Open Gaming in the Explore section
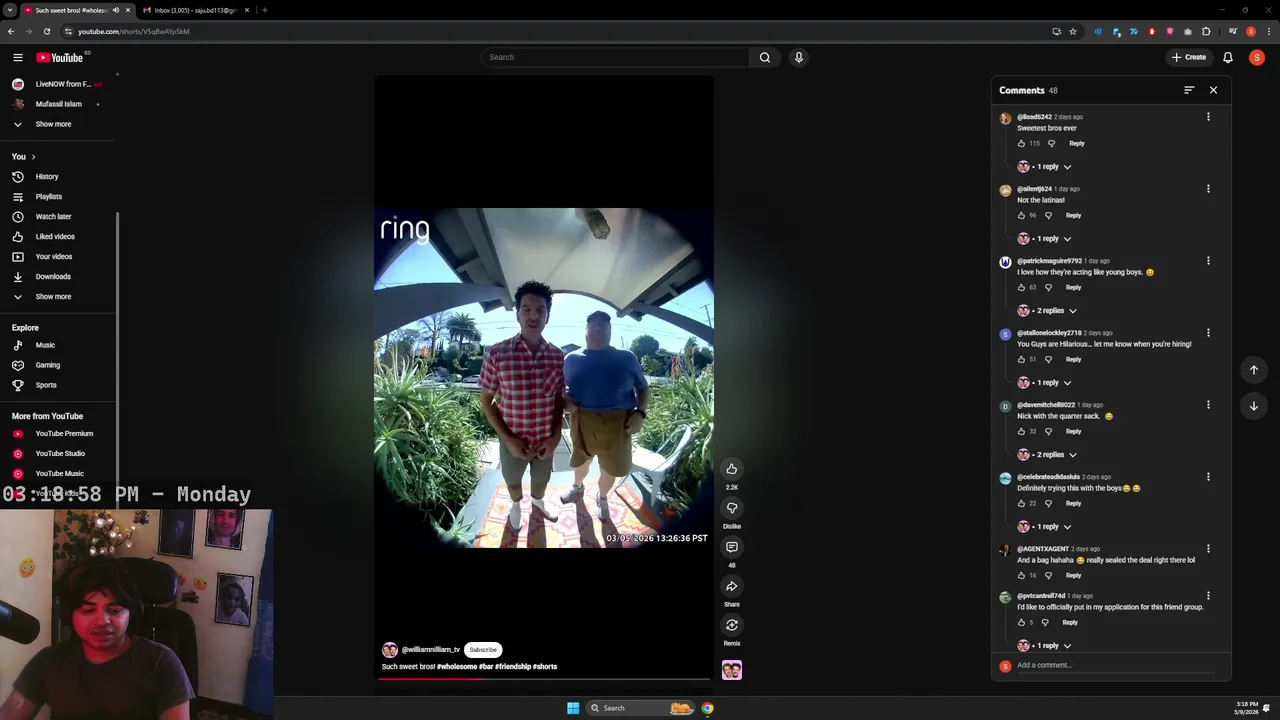This screenshot has height=720, width=1280. coord(47,365)
